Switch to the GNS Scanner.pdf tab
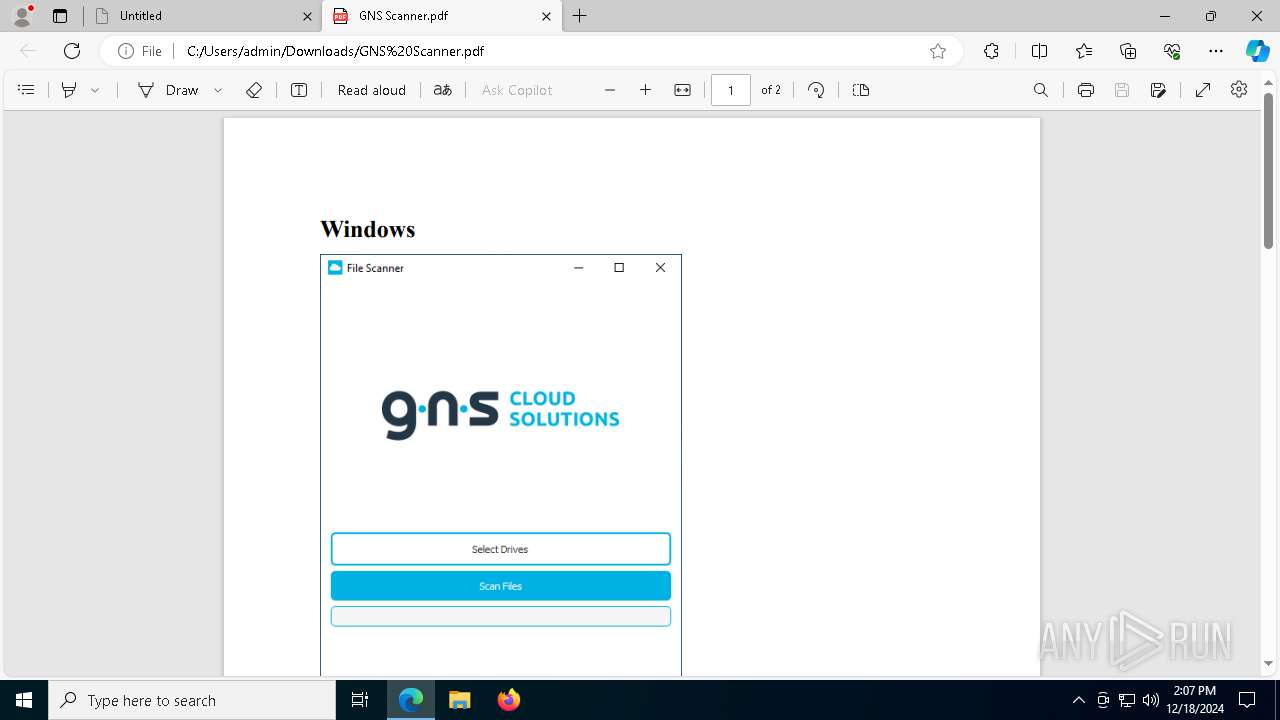1280x720 pixels. pos(442,16)
